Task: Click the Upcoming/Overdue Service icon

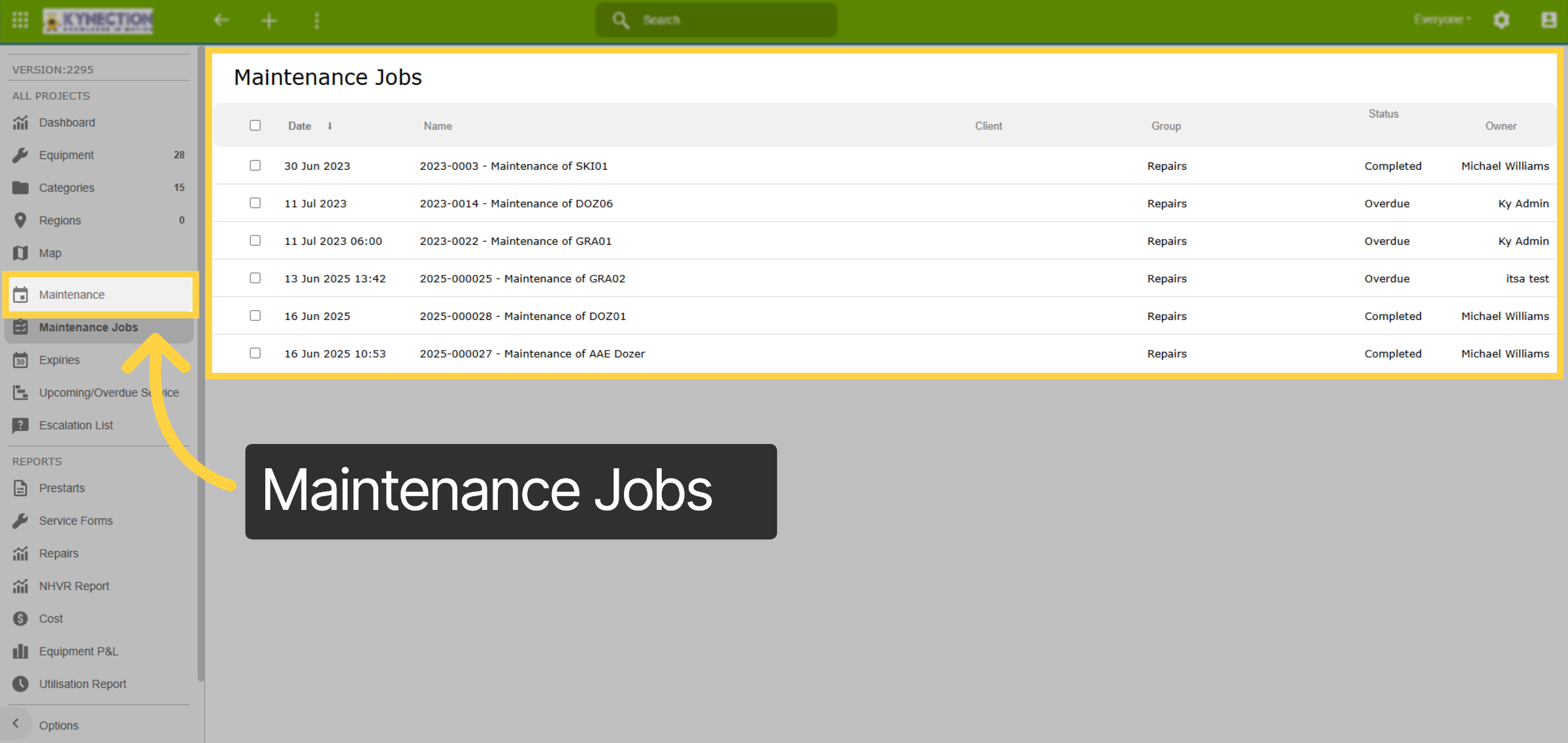Action: (x=21, y=393)
